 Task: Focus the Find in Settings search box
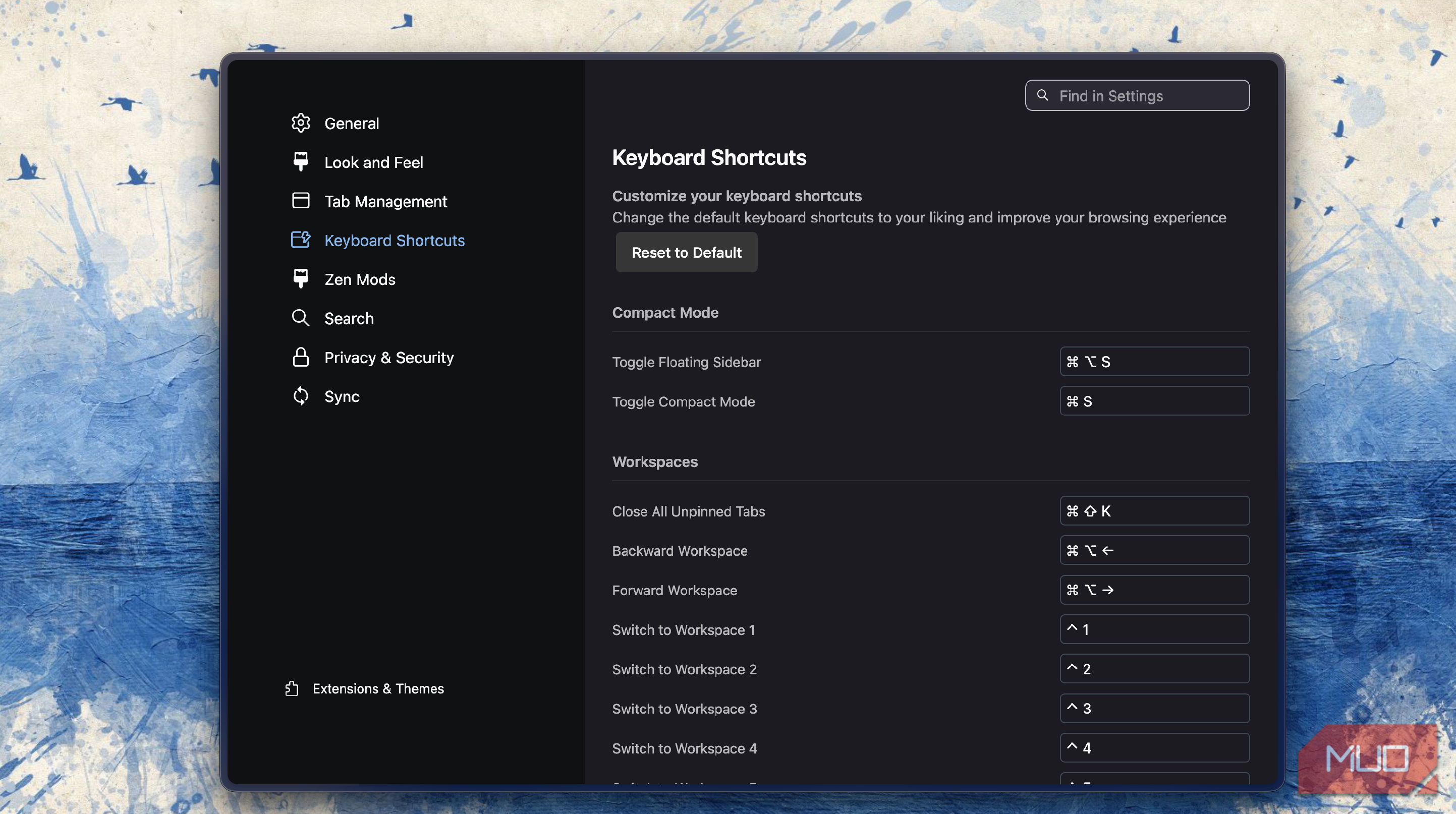tap(1137, 95)
